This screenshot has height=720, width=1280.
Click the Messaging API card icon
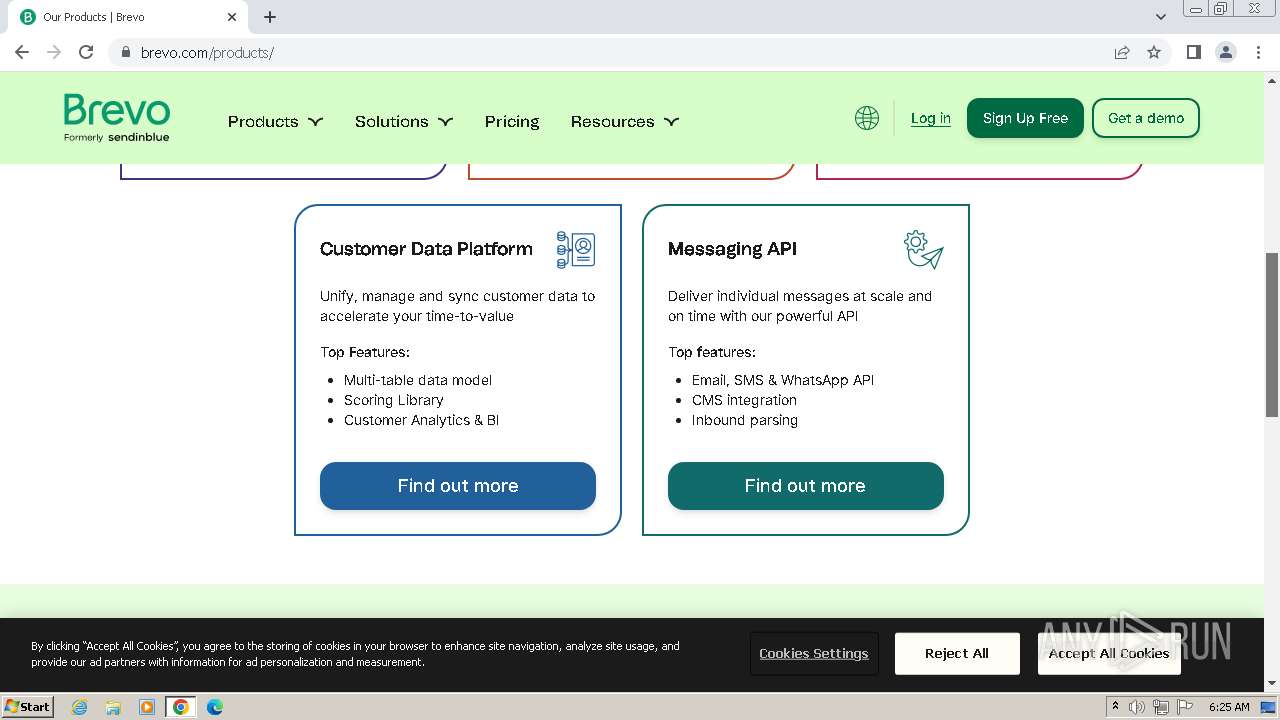pos(923,249)
